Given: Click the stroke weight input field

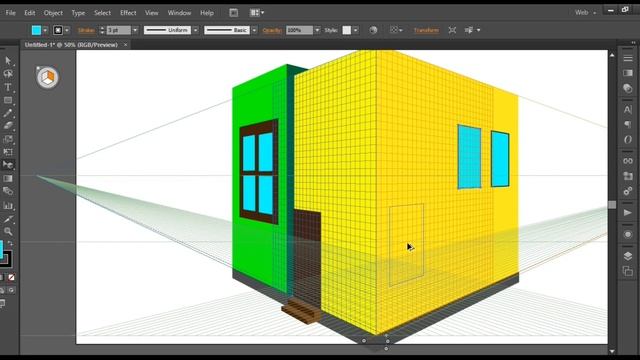Looking at the screenshot, I should 119,30.
